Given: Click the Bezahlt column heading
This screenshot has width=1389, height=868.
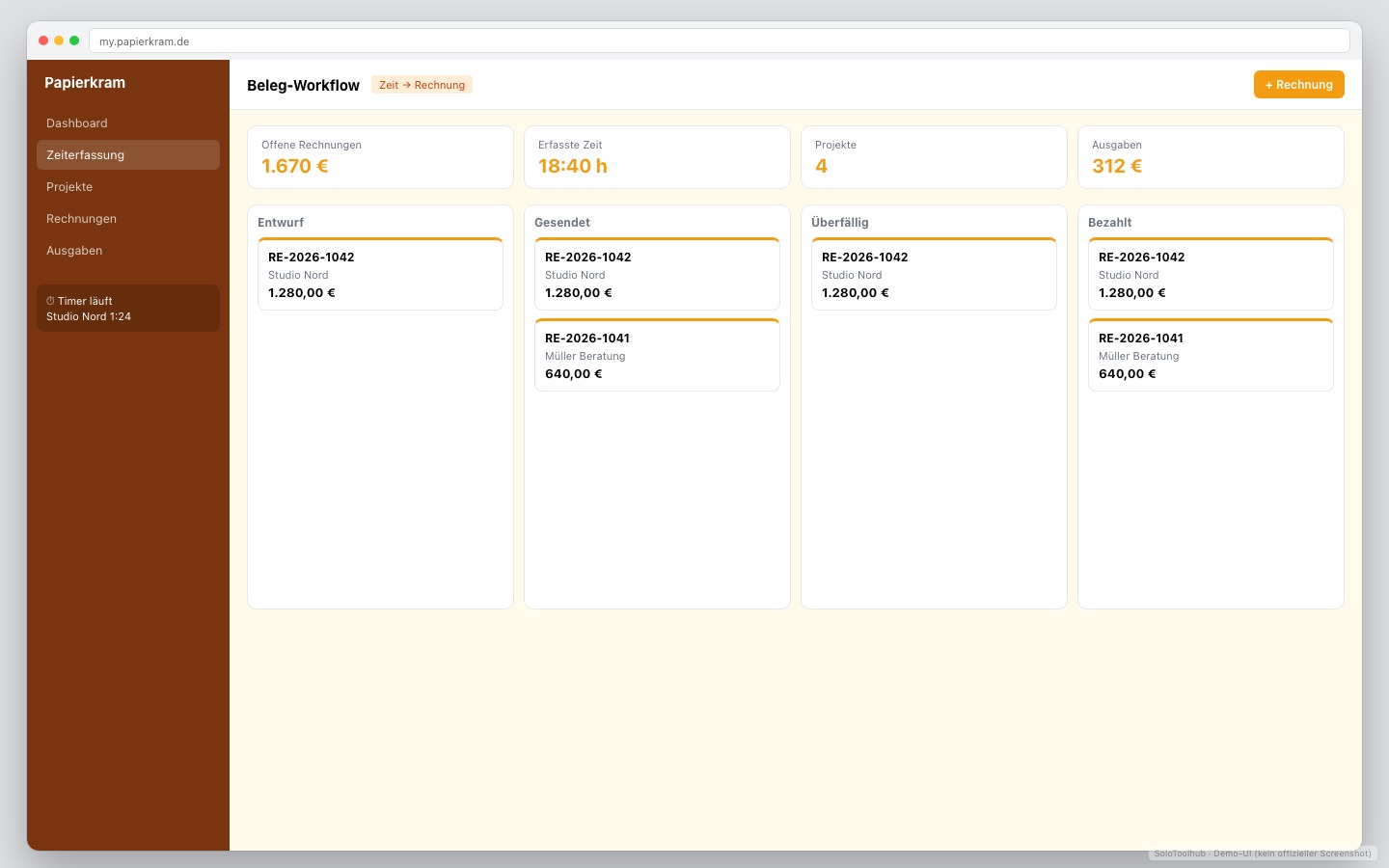Looking at the screenshot, I should coord(1110,223).
